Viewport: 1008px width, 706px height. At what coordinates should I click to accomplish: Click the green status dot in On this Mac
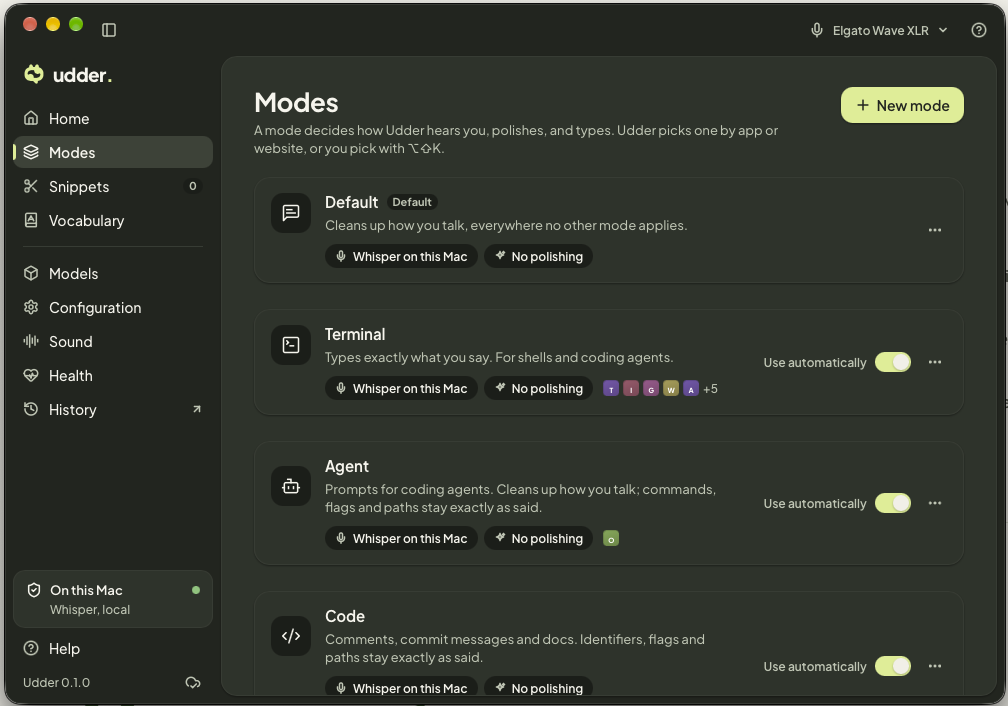(195, 590)
